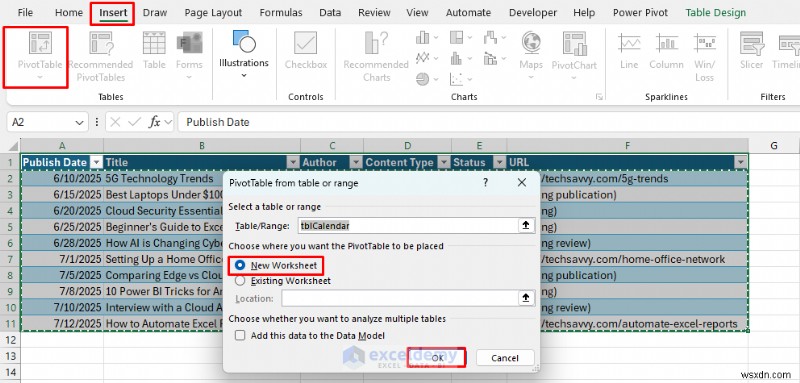The height and width of the screenshot is (383, 800).
Task: Open the Title column filter dropdown
Action: pos(293,163)
